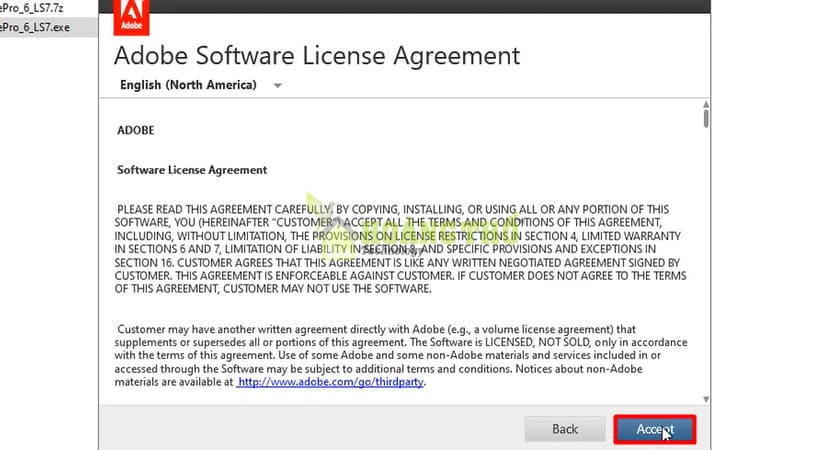Click the Adobe Software License Agreement title
The width and height of the screenshot is (820, 450).
(317, 54)
